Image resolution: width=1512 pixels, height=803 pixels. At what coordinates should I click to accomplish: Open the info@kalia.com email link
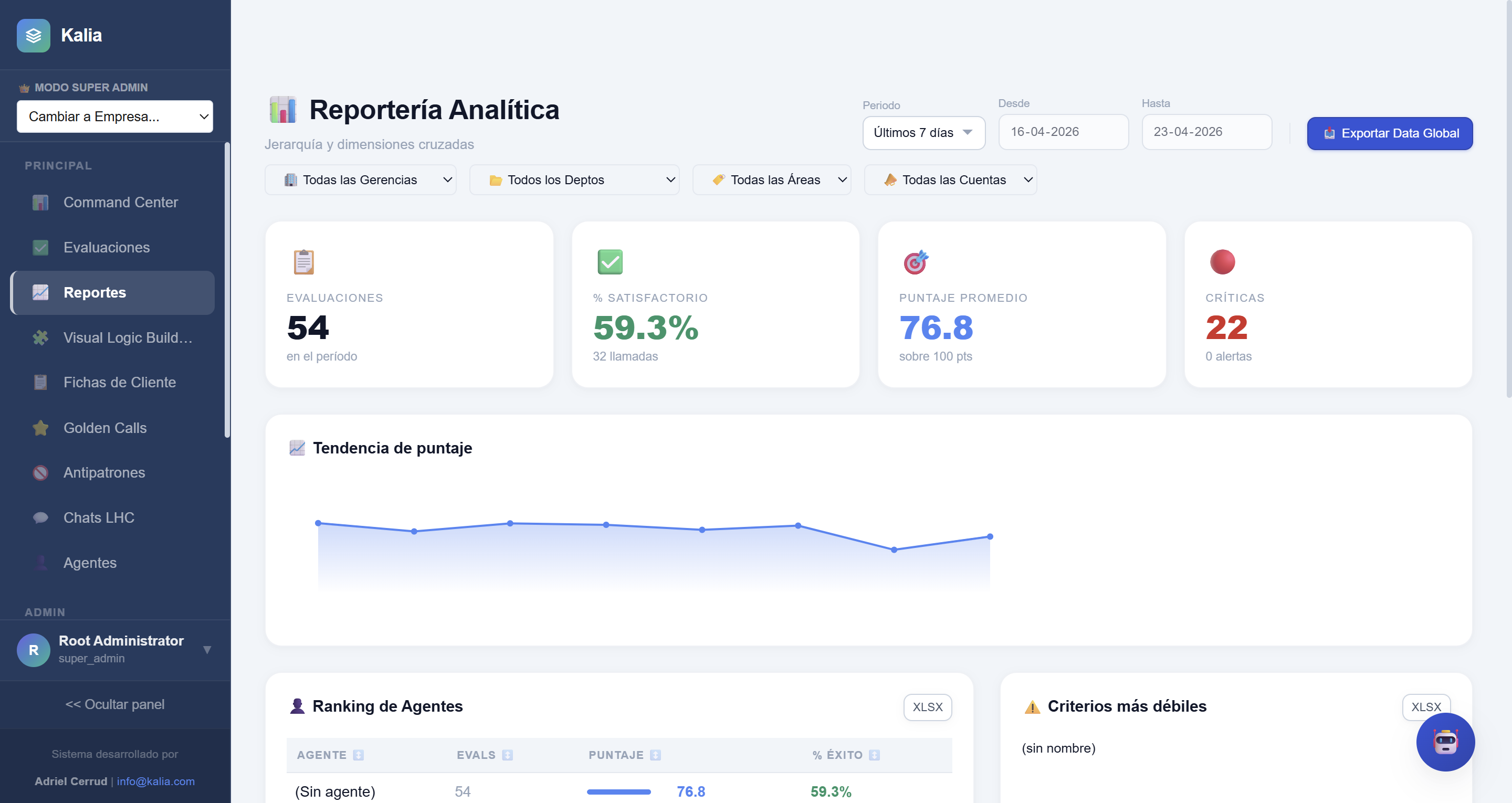155,781
